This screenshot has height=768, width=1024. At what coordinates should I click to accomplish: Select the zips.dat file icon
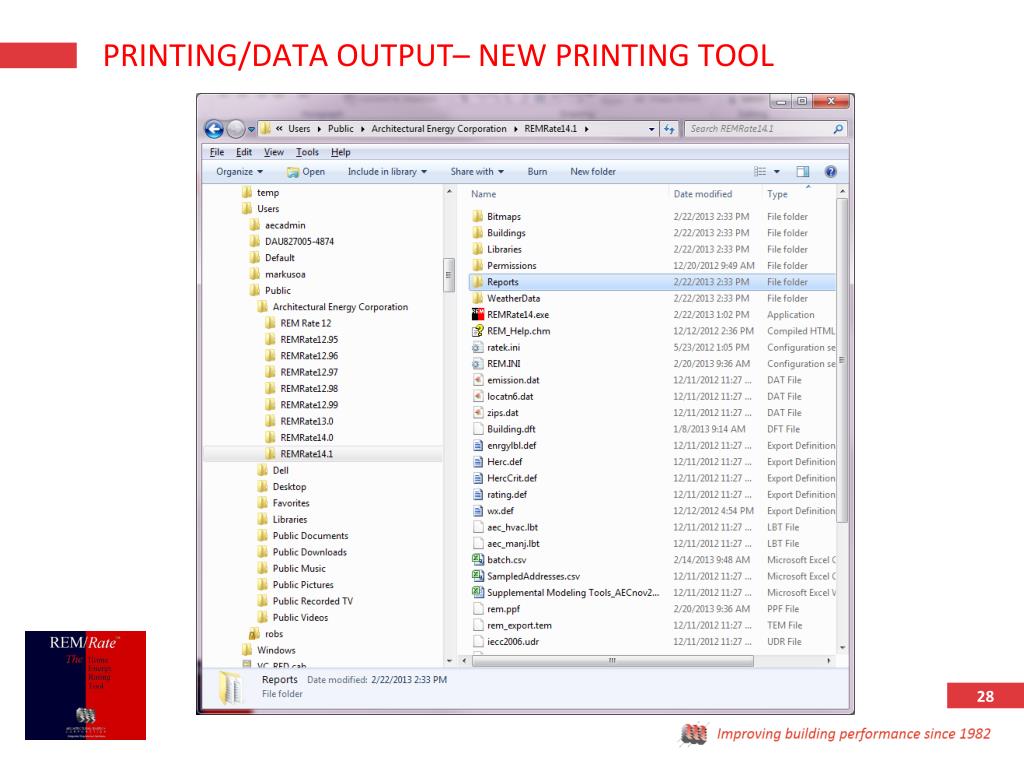point(477,413)
